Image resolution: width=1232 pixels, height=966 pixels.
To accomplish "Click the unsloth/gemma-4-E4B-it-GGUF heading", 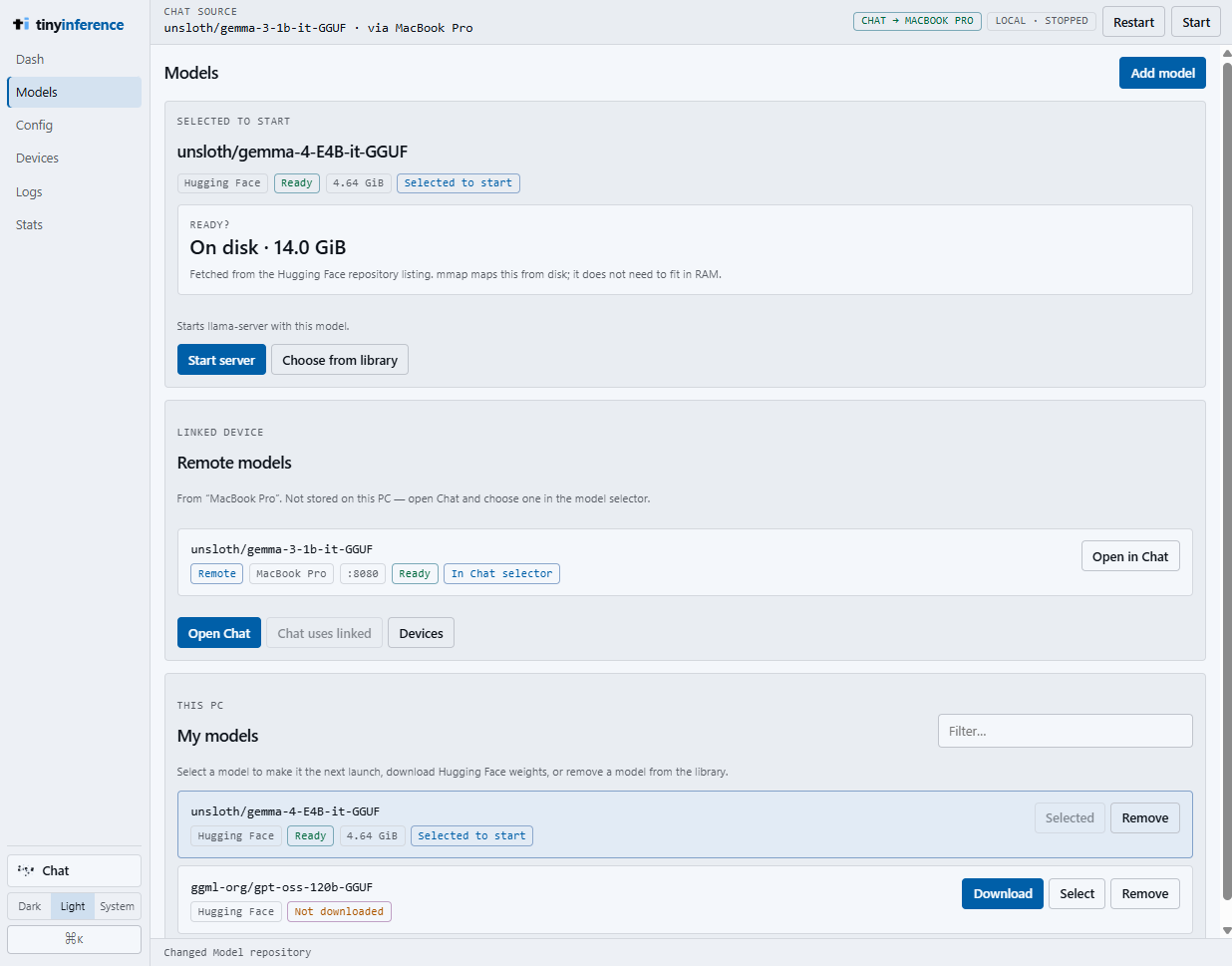I will (292, 152).
